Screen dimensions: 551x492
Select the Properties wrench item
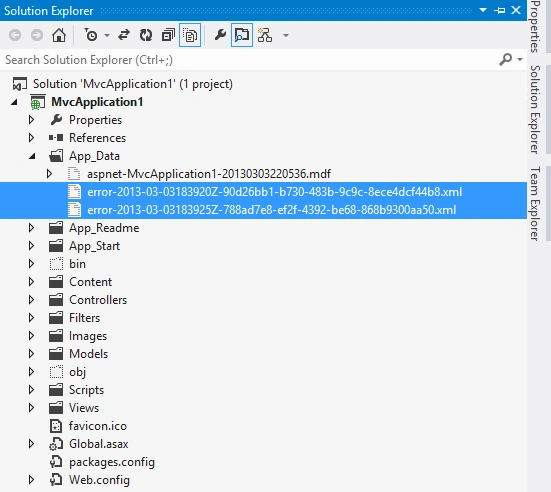click(x=96, y=120)
